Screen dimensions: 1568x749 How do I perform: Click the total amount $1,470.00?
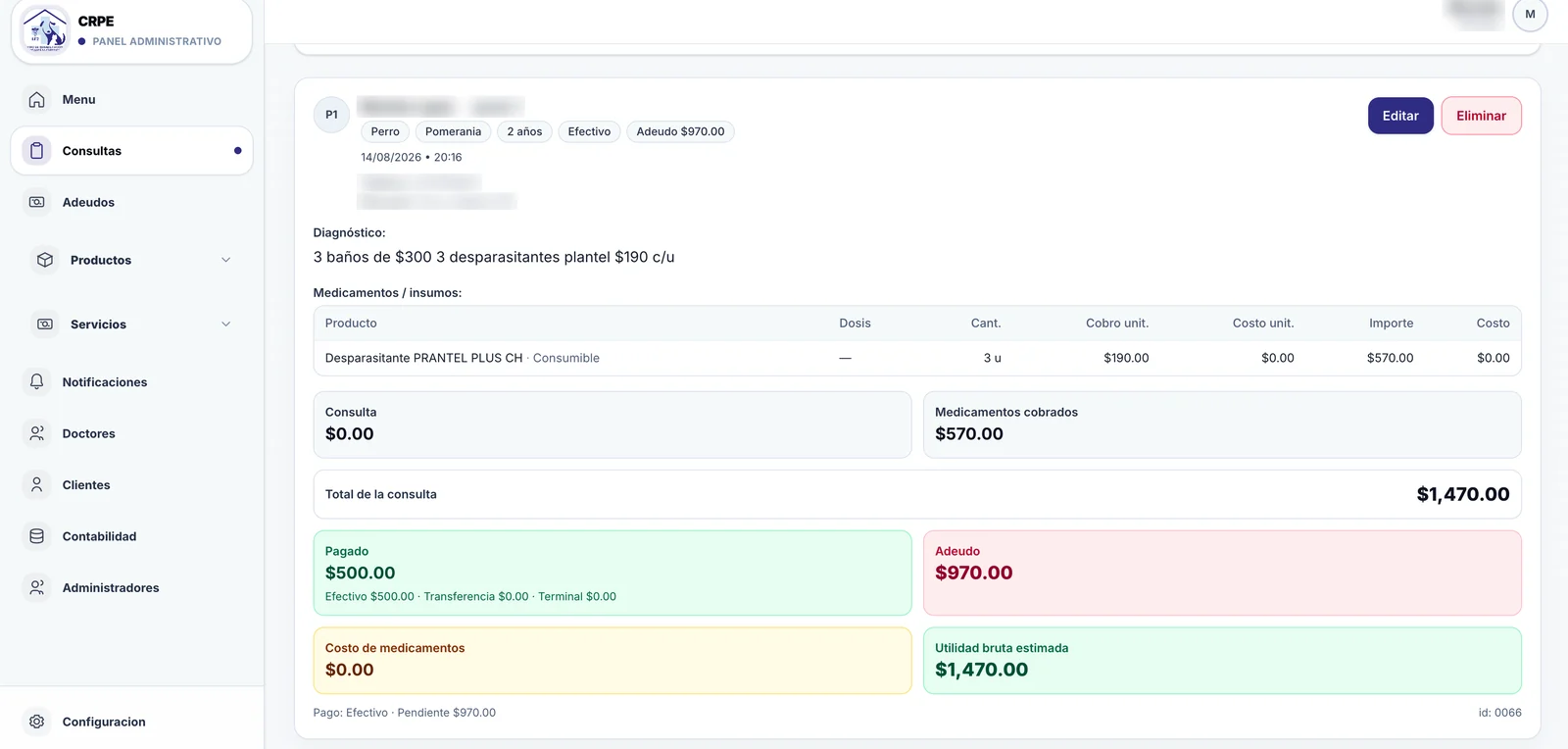click(1462, 494)
